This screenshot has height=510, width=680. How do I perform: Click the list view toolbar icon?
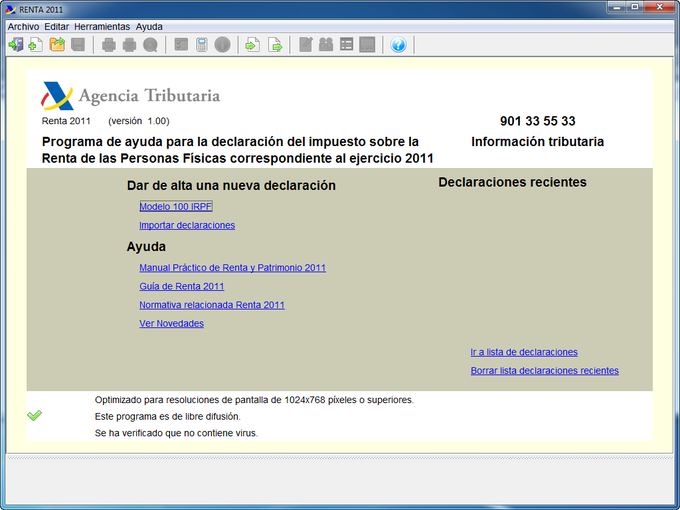click(x=347, y=45)
